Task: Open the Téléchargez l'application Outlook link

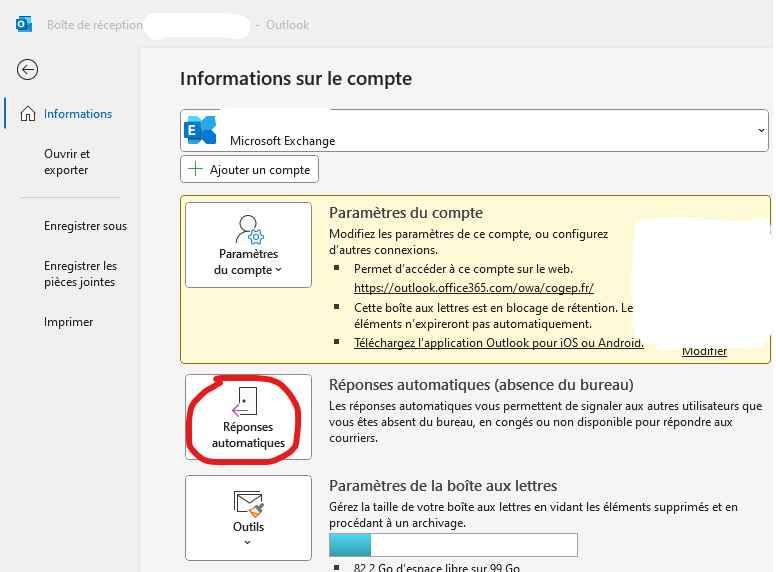Action: point(499,343)
